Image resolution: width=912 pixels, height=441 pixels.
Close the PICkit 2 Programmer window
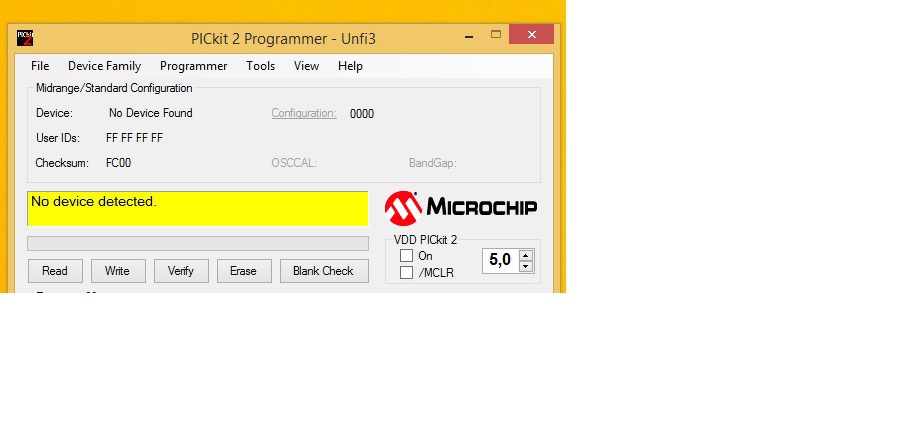point(532,34)
